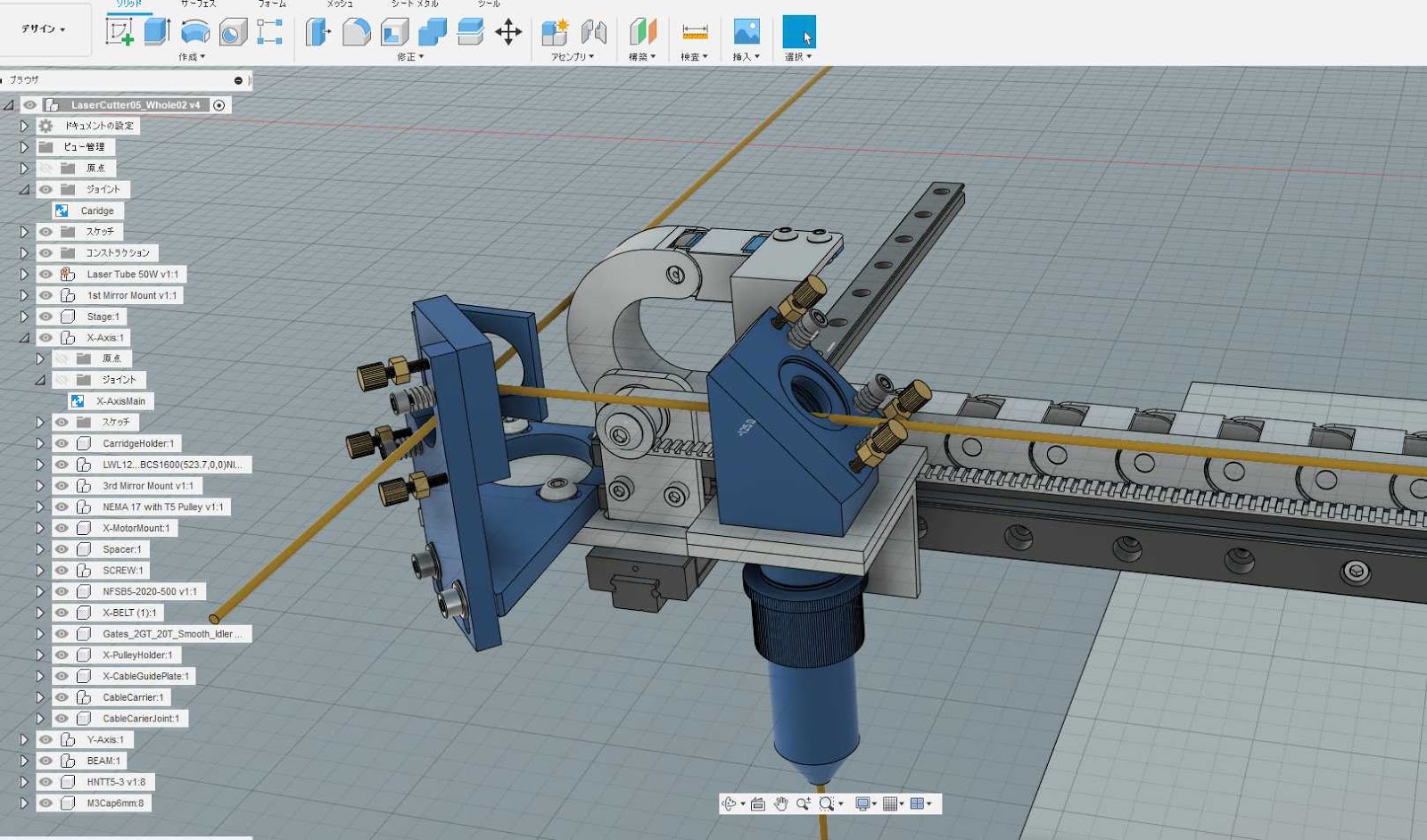This screenshot has width=1427, height=840.
Task: Select the Create Sketch tool
Action: point(120,32)
